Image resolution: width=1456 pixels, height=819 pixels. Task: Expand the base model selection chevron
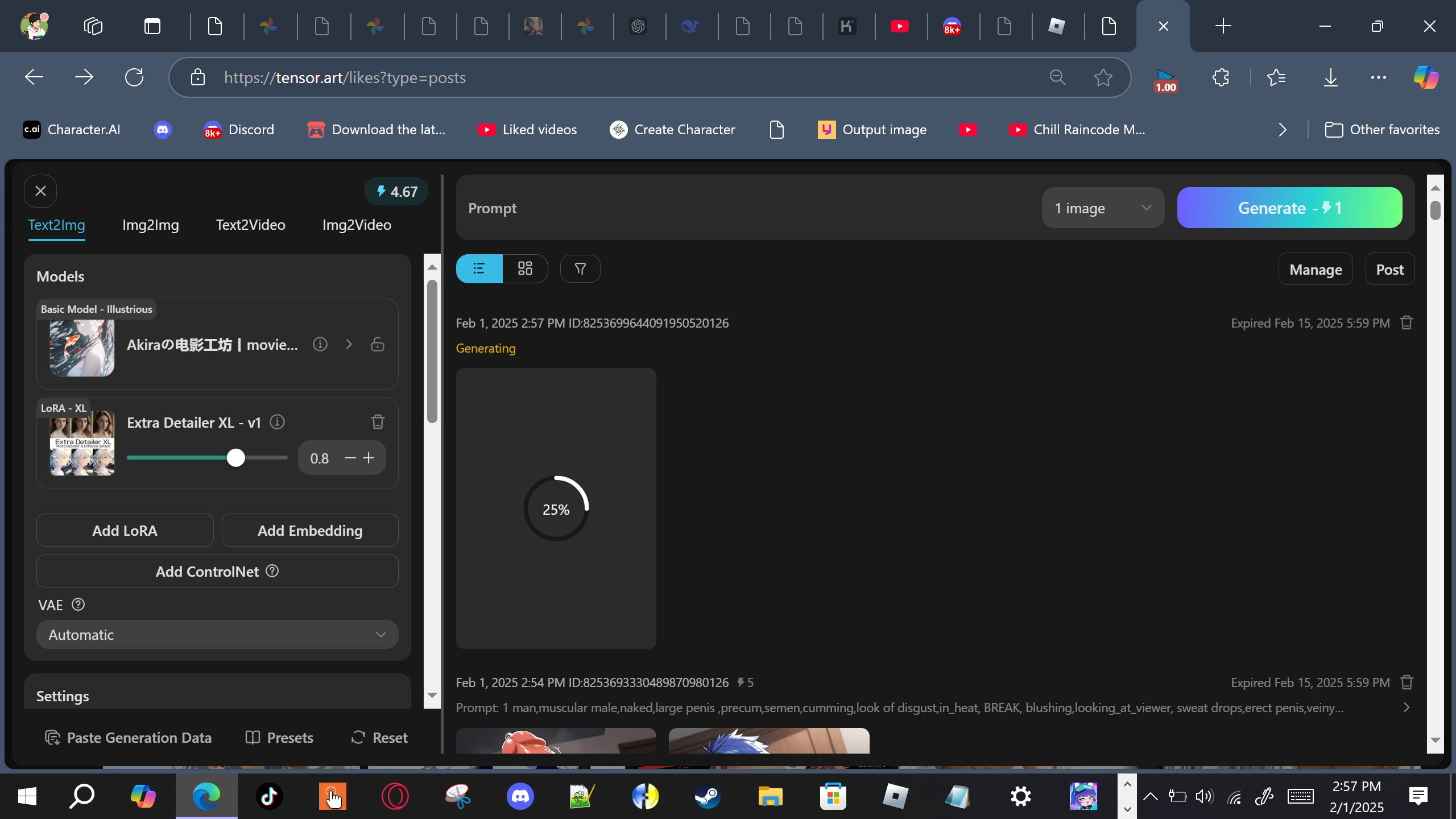point(349,344)
